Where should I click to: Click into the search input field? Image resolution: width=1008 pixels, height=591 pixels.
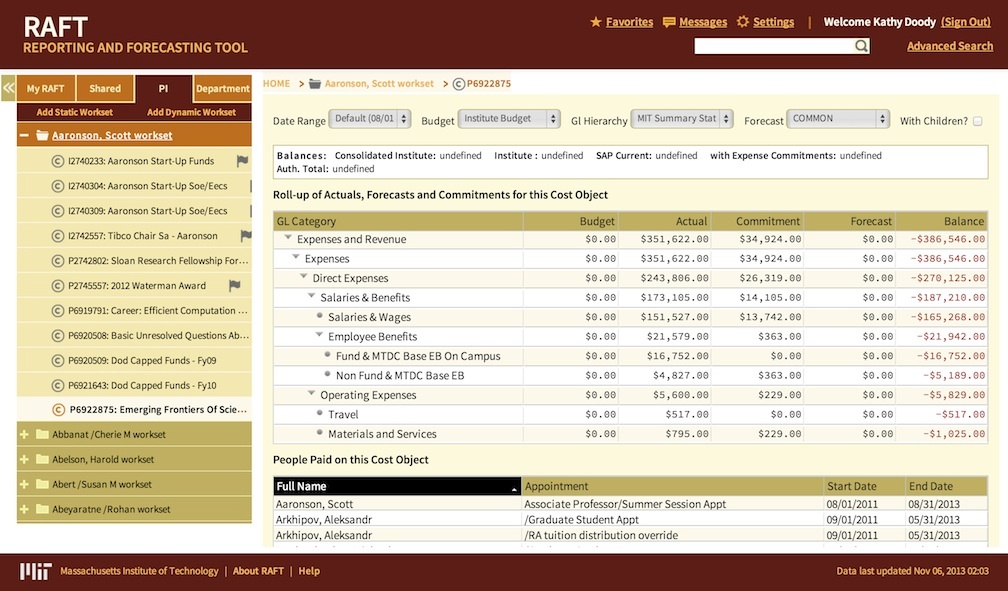tap(774, 46)
